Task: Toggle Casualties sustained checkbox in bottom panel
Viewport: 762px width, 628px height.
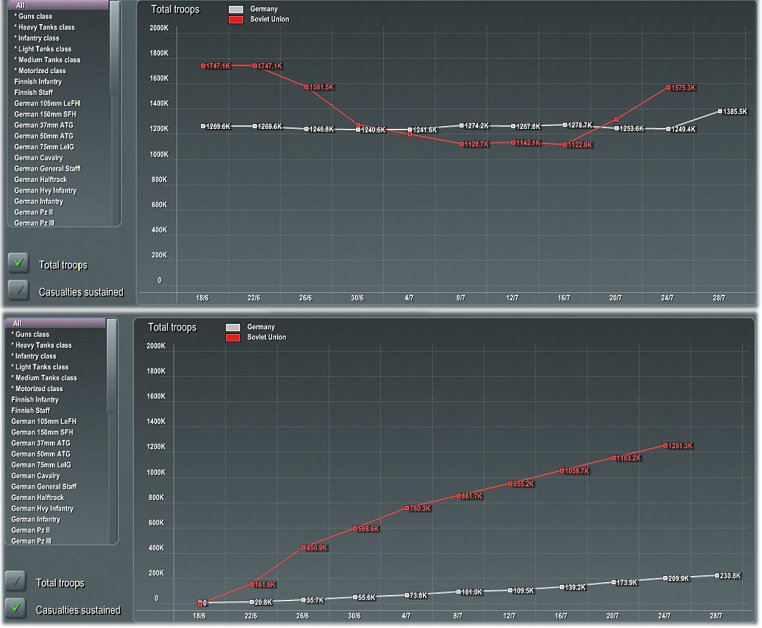Action: (x=16, y=608)
